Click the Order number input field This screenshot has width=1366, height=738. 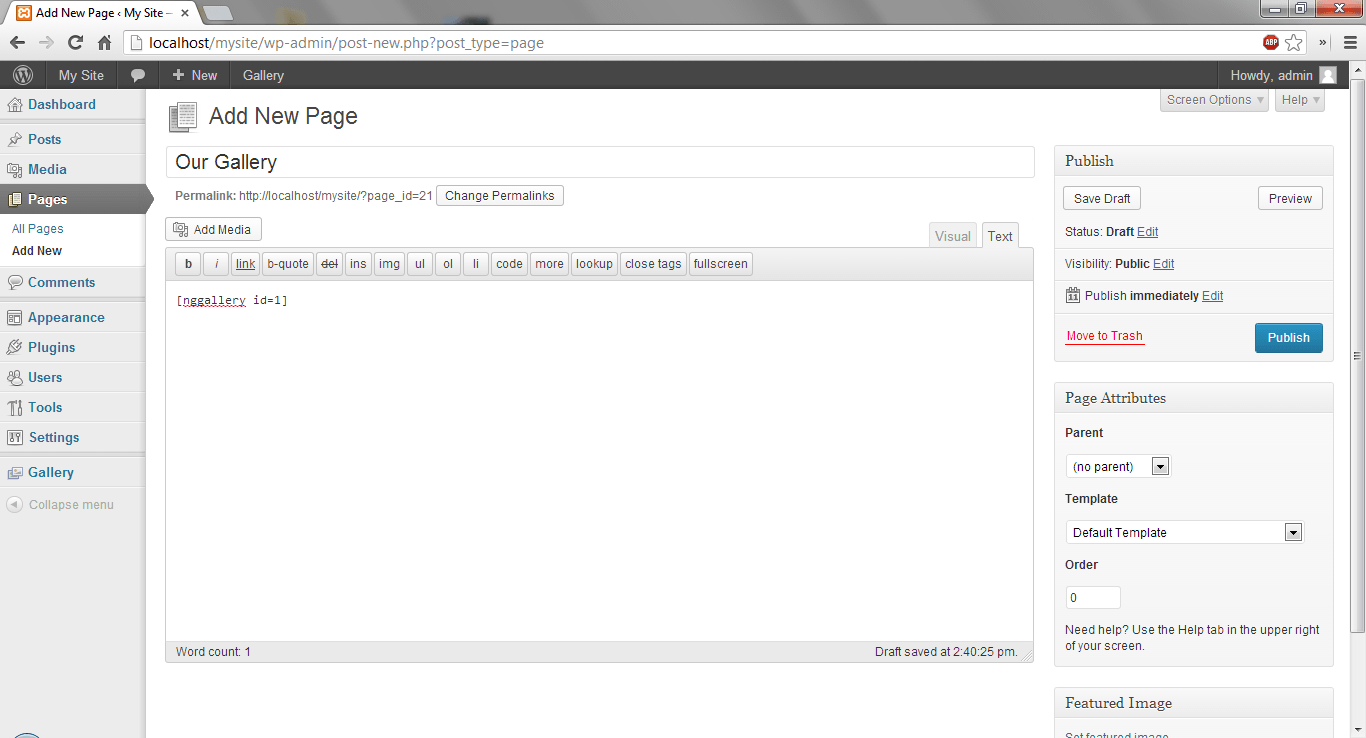point(1092,598)
